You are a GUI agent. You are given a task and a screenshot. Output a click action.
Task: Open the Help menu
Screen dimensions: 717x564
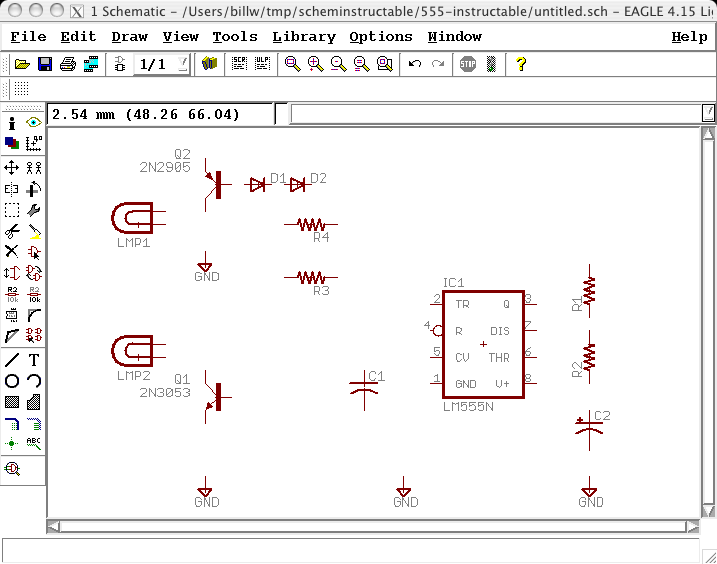tap(689, 37)
